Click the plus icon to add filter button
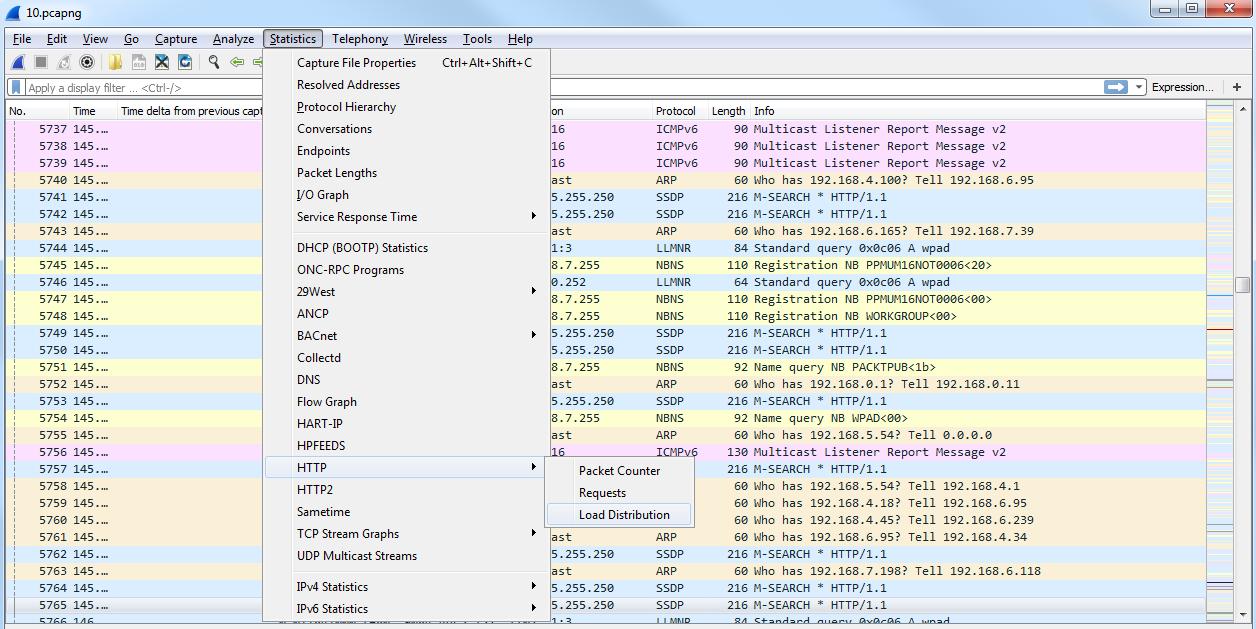Screen dimensions: 1256x629 (1237, 87)
